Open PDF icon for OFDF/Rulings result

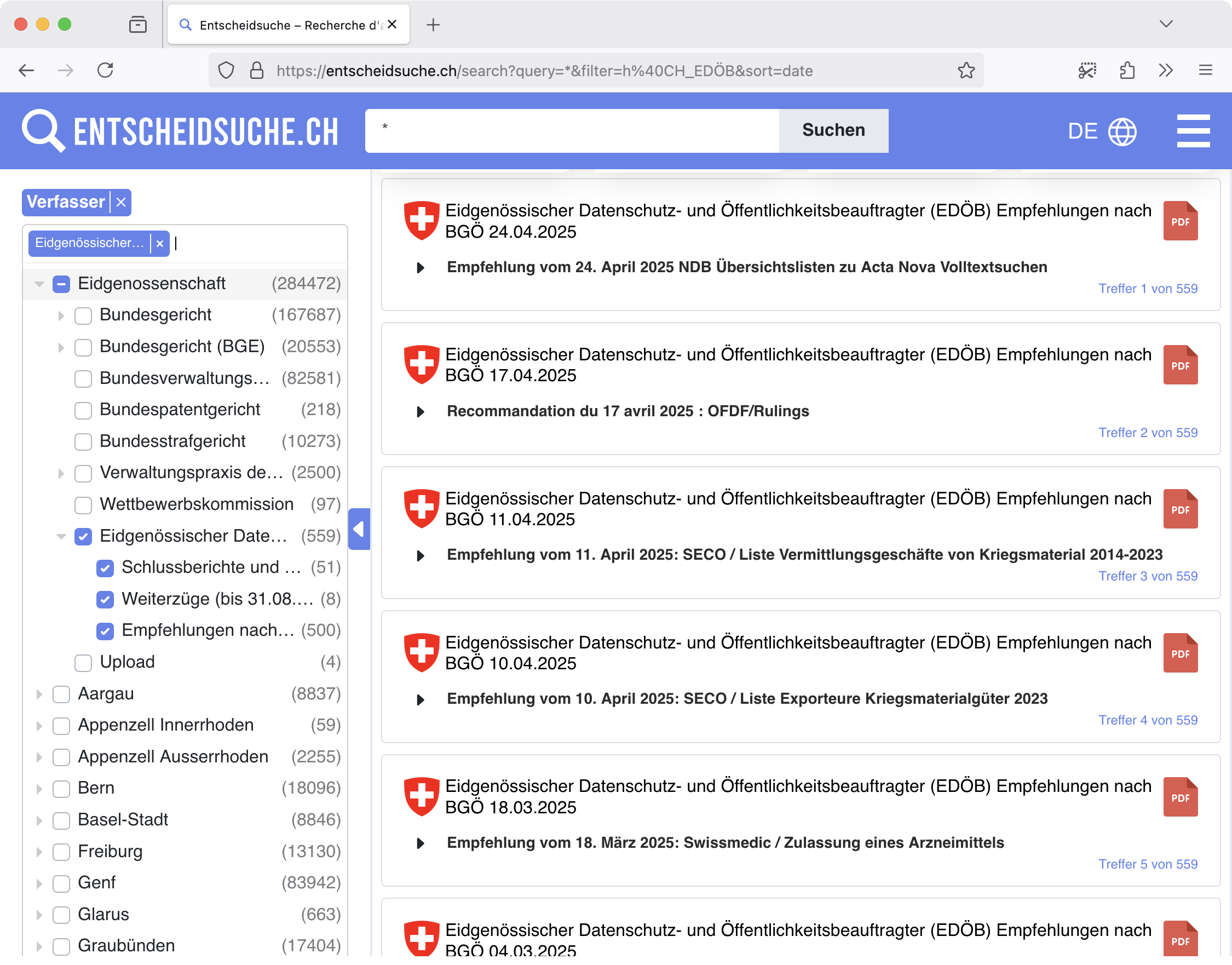click(1180, 365)
